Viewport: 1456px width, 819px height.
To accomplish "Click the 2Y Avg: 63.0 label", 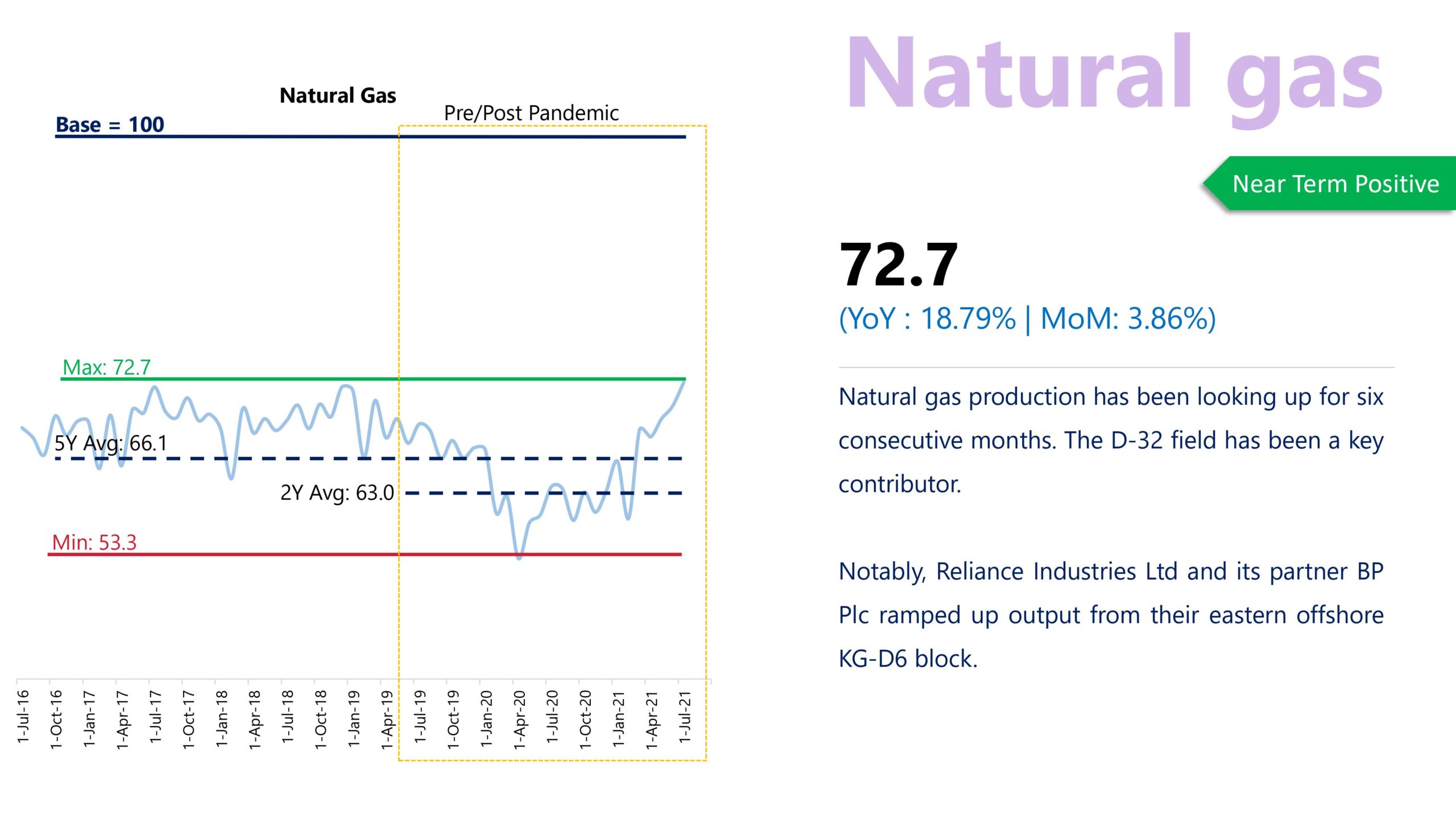I will pyautogui.click(x=337, y=493).
